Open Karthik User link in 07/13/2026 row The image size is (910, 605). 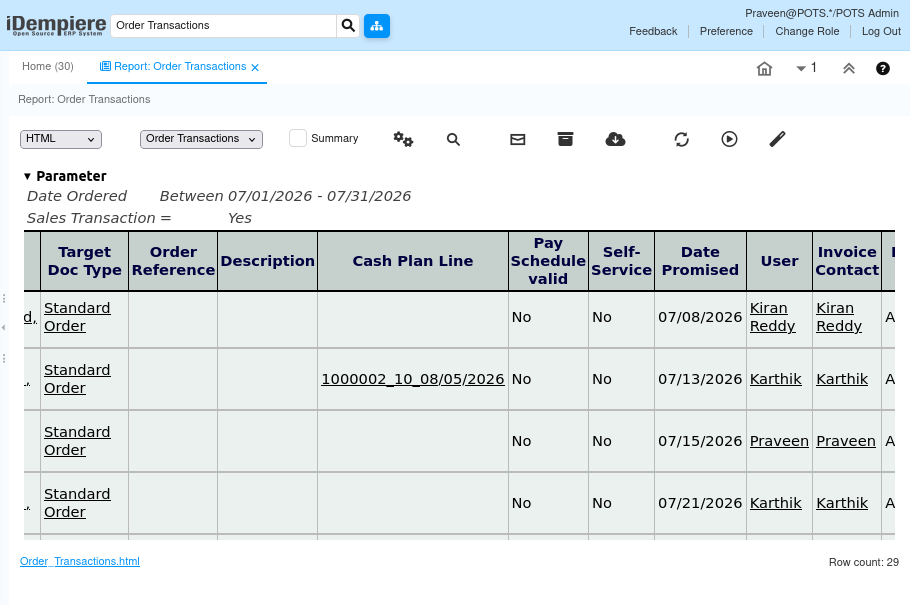[775, 379]
